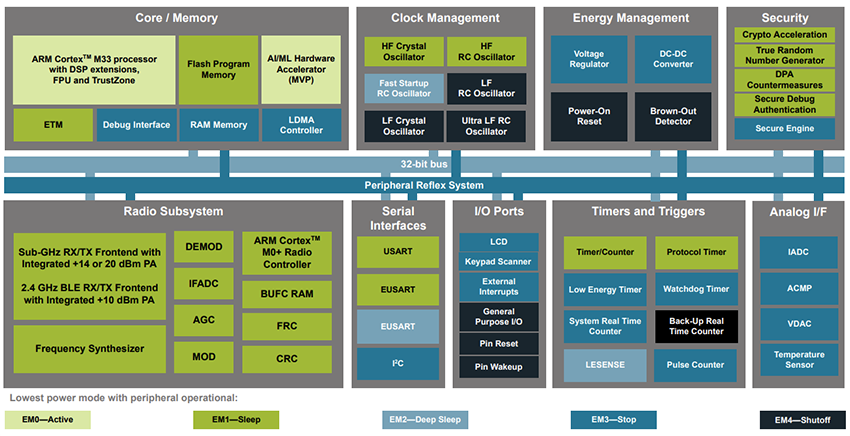Click the DC-DC Converter block
The height and width of the screenshot is (436, 850).
coord(673,59)
